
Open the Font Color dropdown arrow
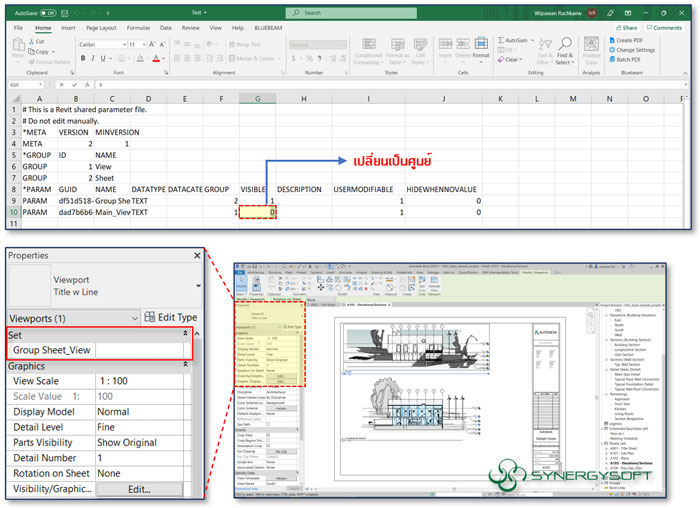click(163, 58)
